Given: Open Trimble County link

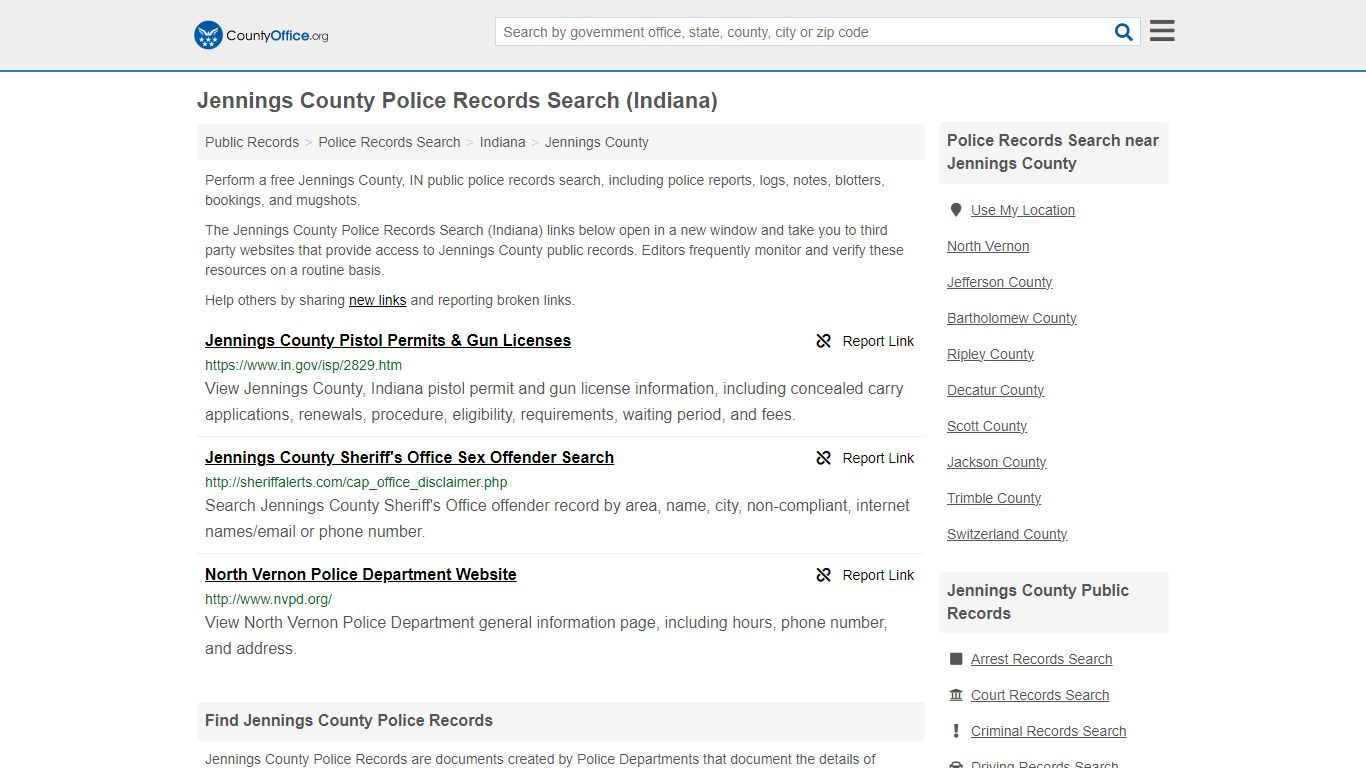Looking at the screenshot, I should pyautogui.click(x=994, y=498).
